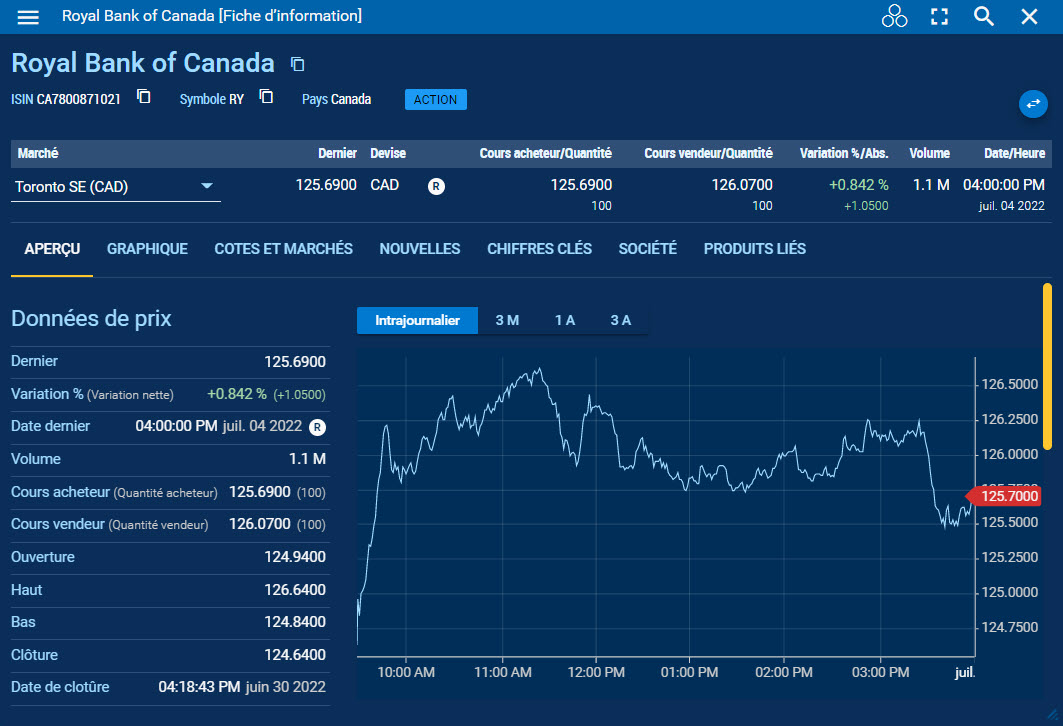Open the hamburger menu
Screen dimensions: 1063x726
tap(28, 17)
